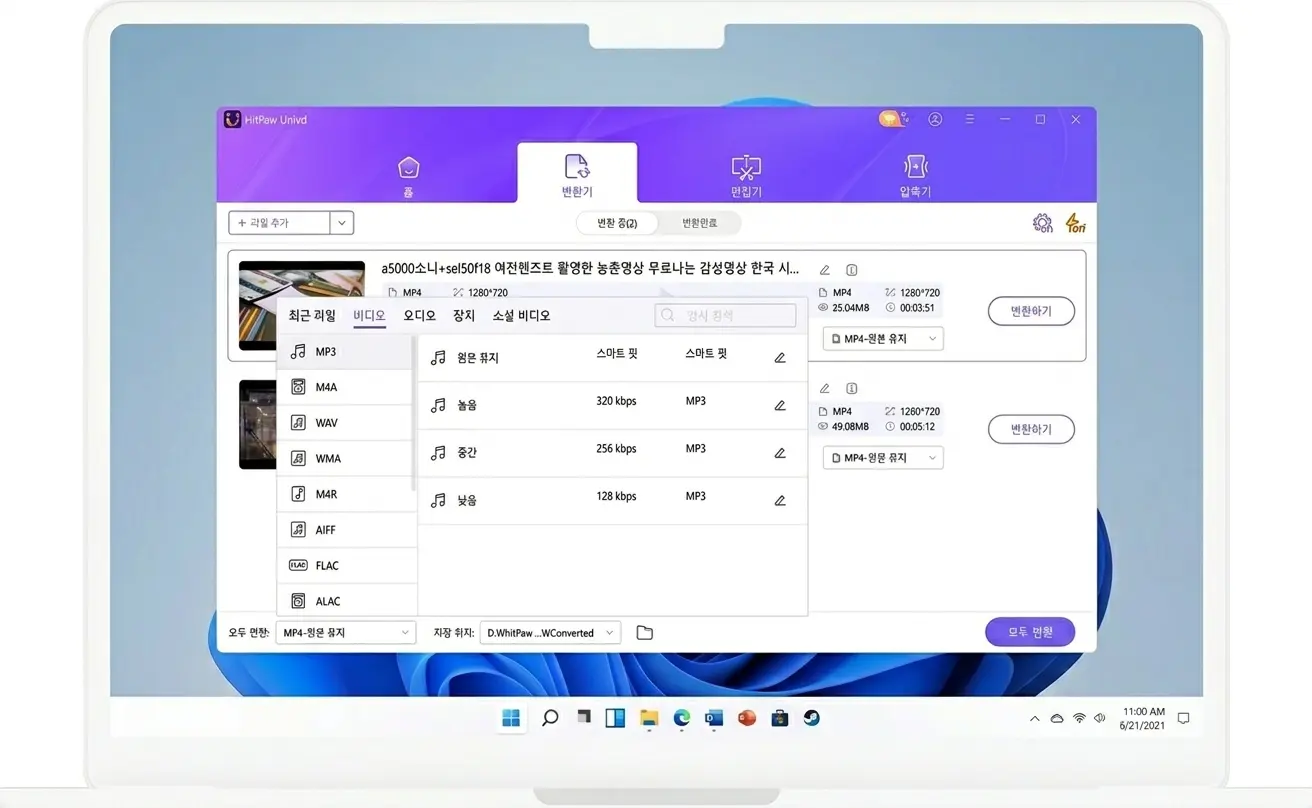Click the 모두 변환 purple button
This screenshot has height=808, width=1312.
1030,632
